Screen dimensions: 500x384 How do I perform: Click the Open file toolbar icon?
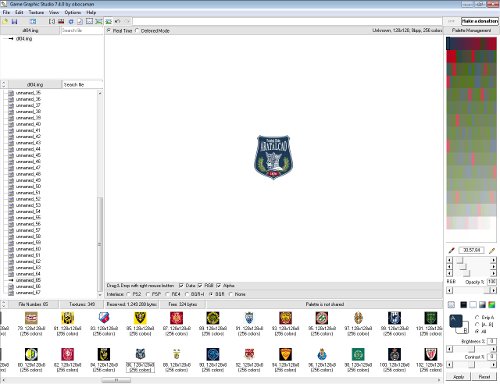[x=5, y=21]
